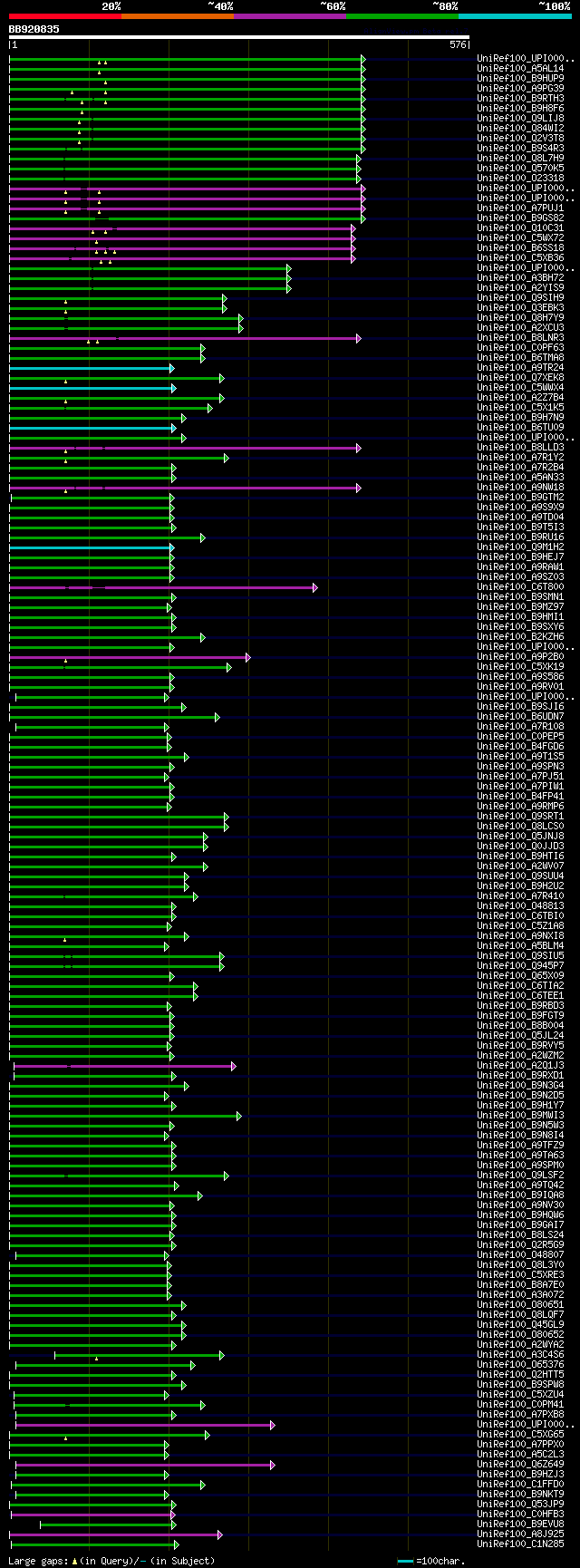The image size is (580, 1568).
Task: Open hit UniRef100_Q84WI2
Action: coord(520,129)
